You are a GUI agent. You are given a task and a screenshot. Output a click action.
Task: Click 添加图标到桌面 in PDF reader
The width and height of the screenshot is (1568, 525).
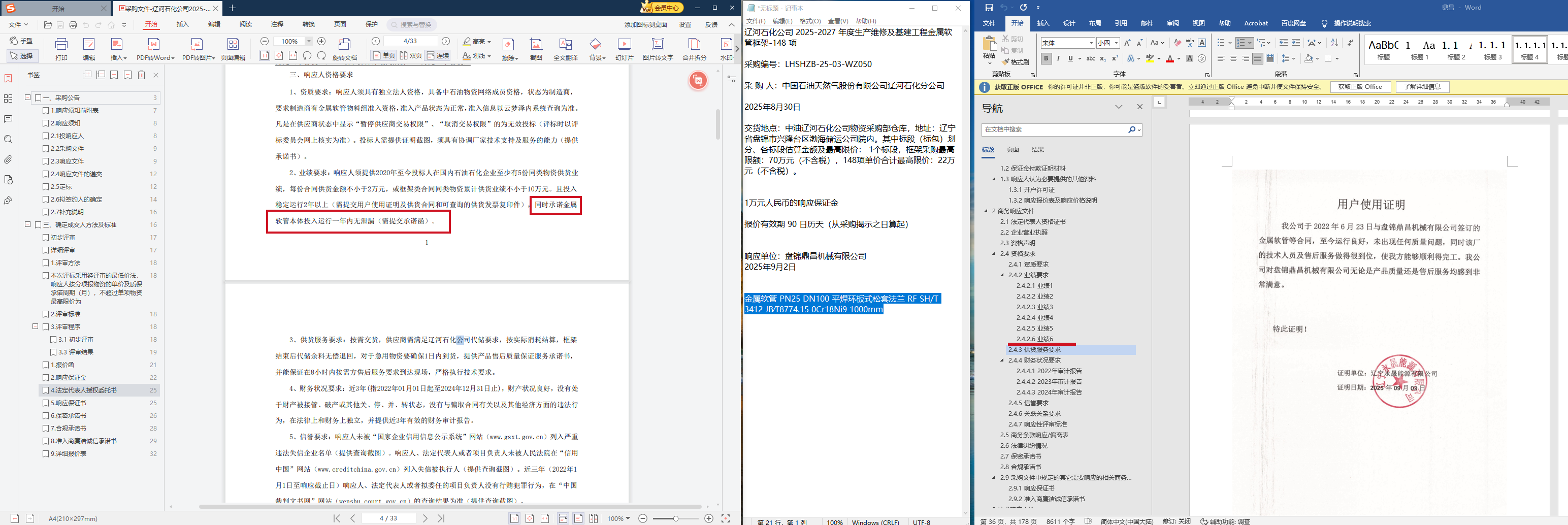tap(645, 25)
